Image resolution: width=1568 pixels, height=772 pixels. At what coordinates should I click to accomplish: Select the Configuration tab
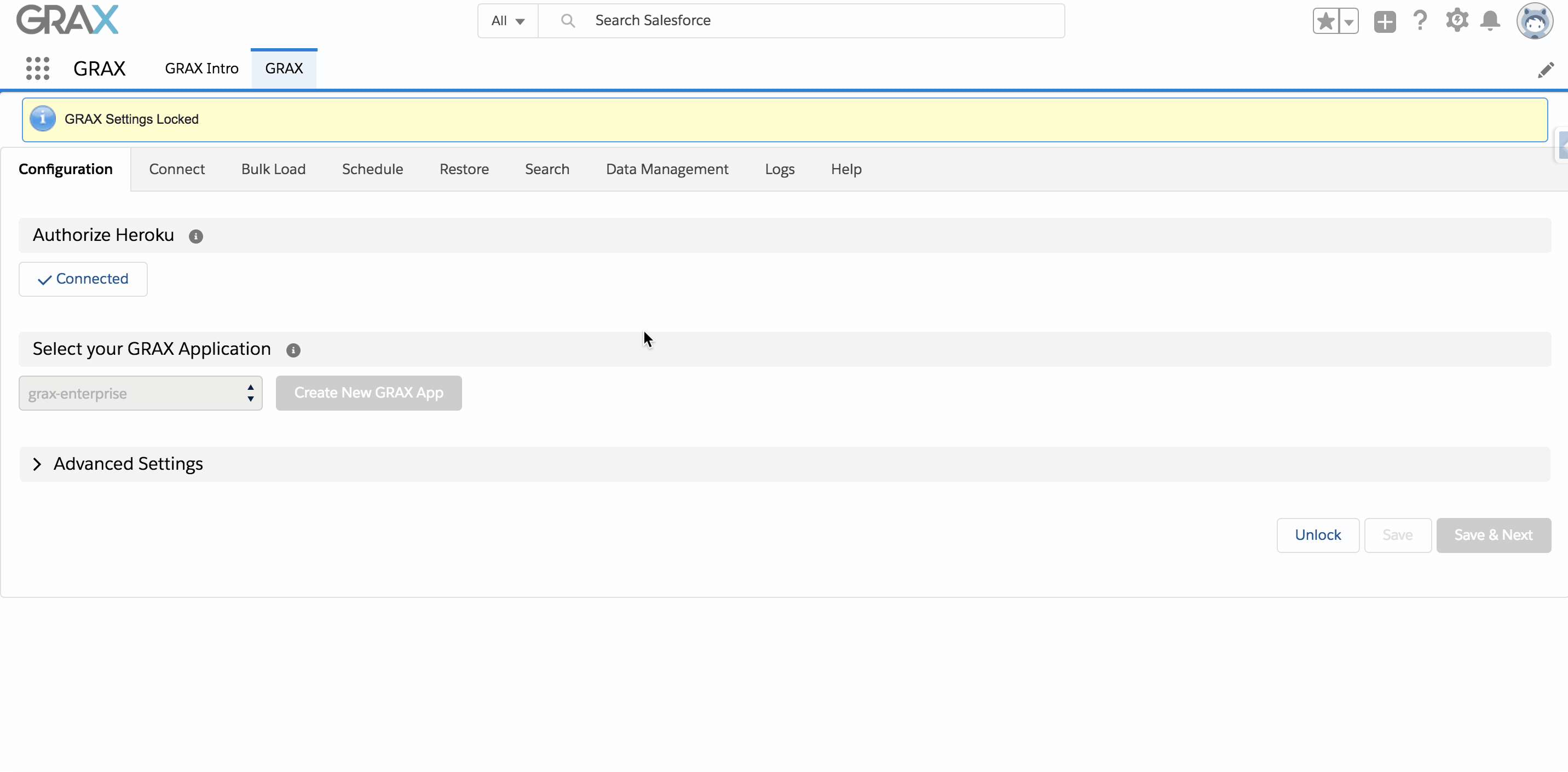tap(66, 169)
